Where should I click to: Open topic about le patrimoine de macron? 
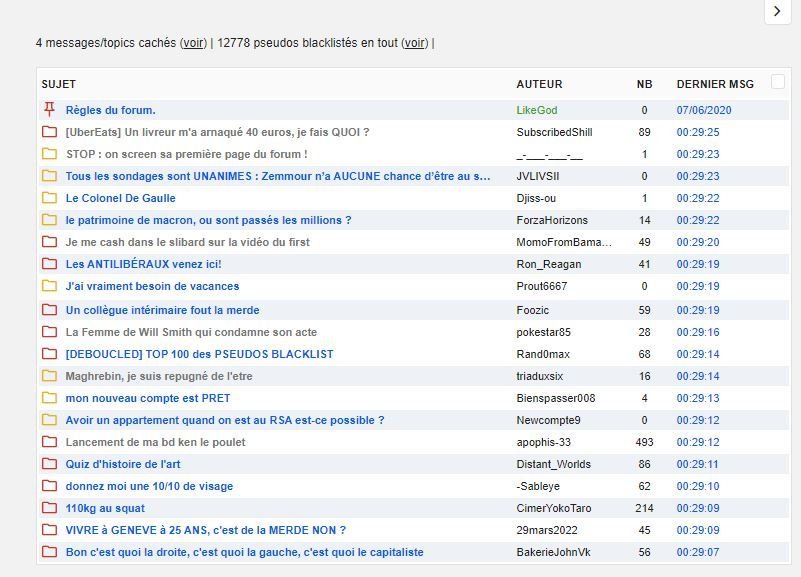click(208, 220)
